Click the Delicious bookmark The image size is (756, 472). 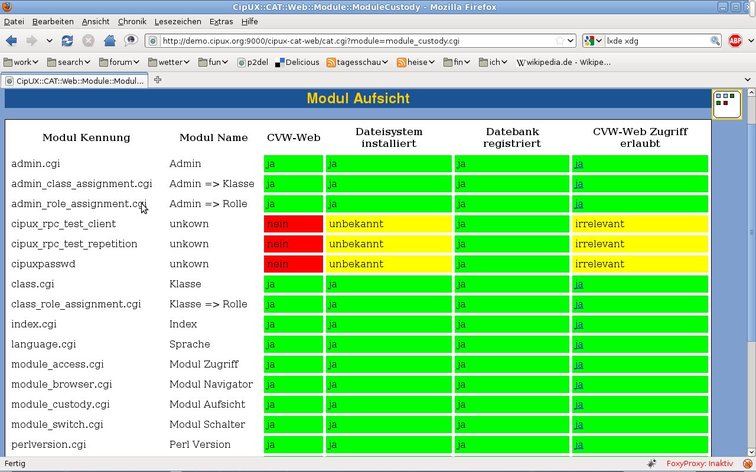click(297, 62)
